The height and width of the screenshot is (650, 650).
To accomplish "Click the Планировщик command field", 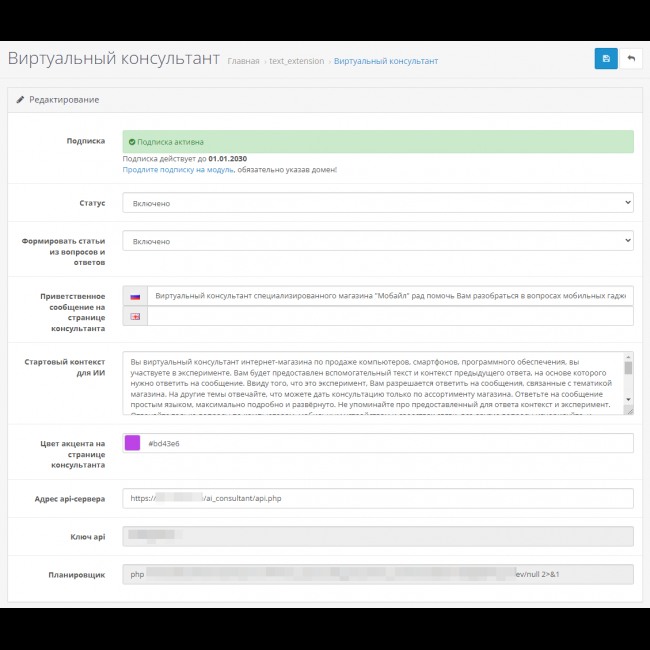I will point(377,574).
